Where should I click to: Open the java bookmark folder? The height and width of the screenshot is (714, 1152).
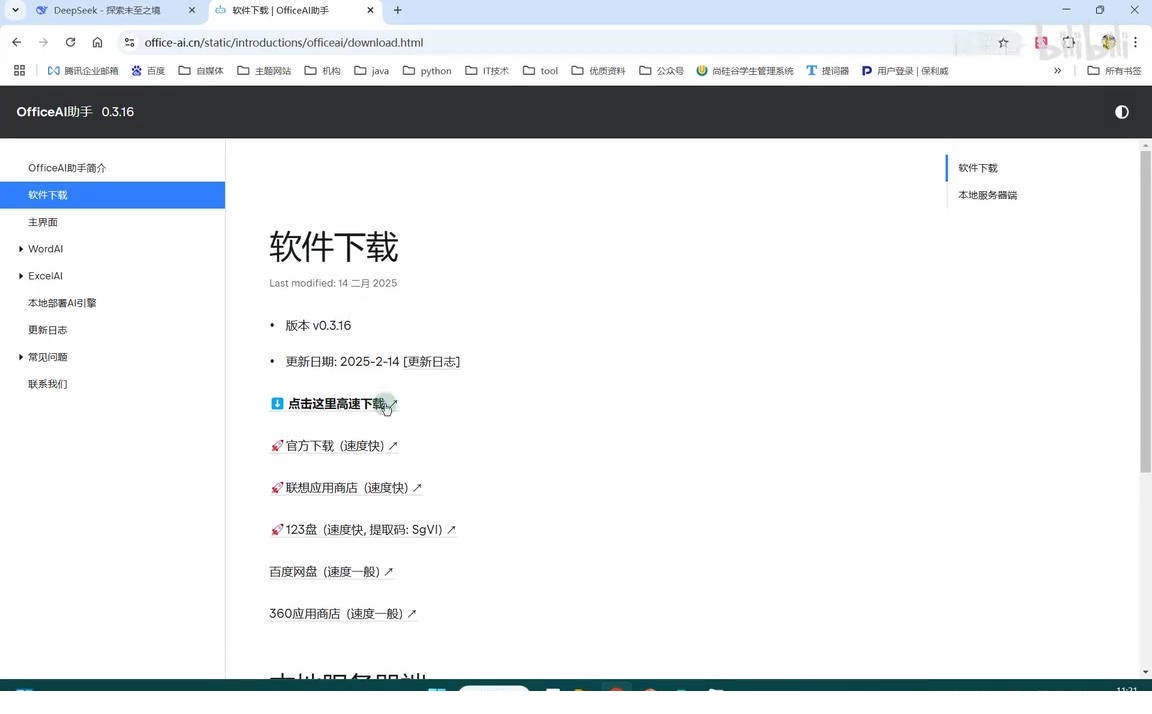[x=371, y=71]
